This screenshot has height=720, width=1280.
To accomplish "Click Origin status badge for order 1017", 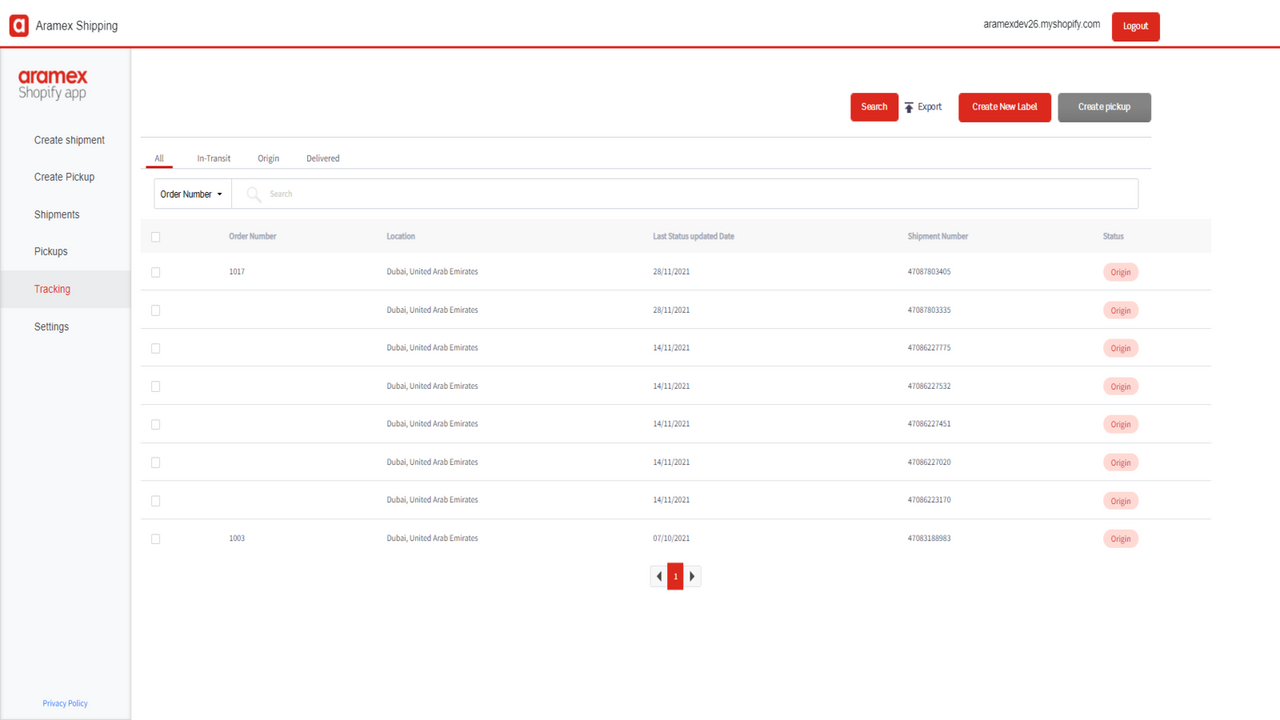I will (x=1120, y=272).
